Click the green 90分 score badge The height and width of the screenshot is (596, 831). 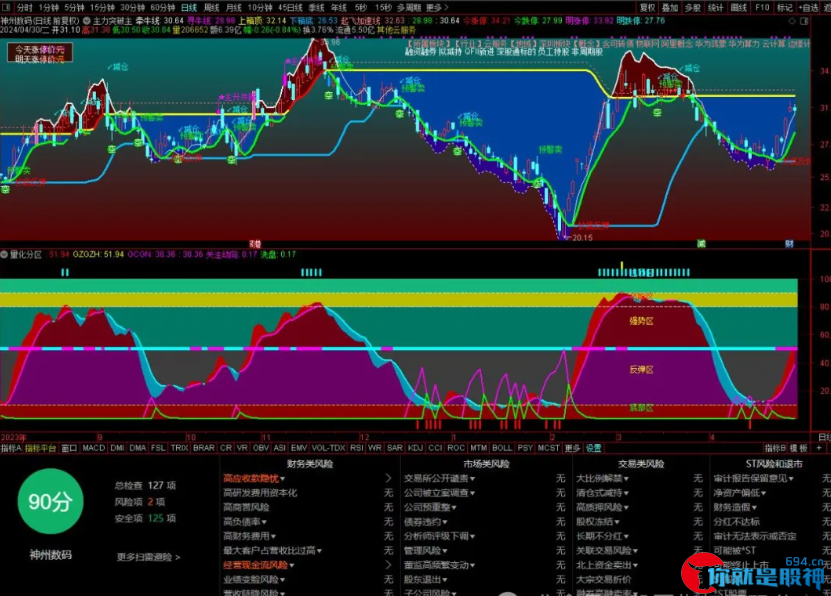click(x=50, y=501)
